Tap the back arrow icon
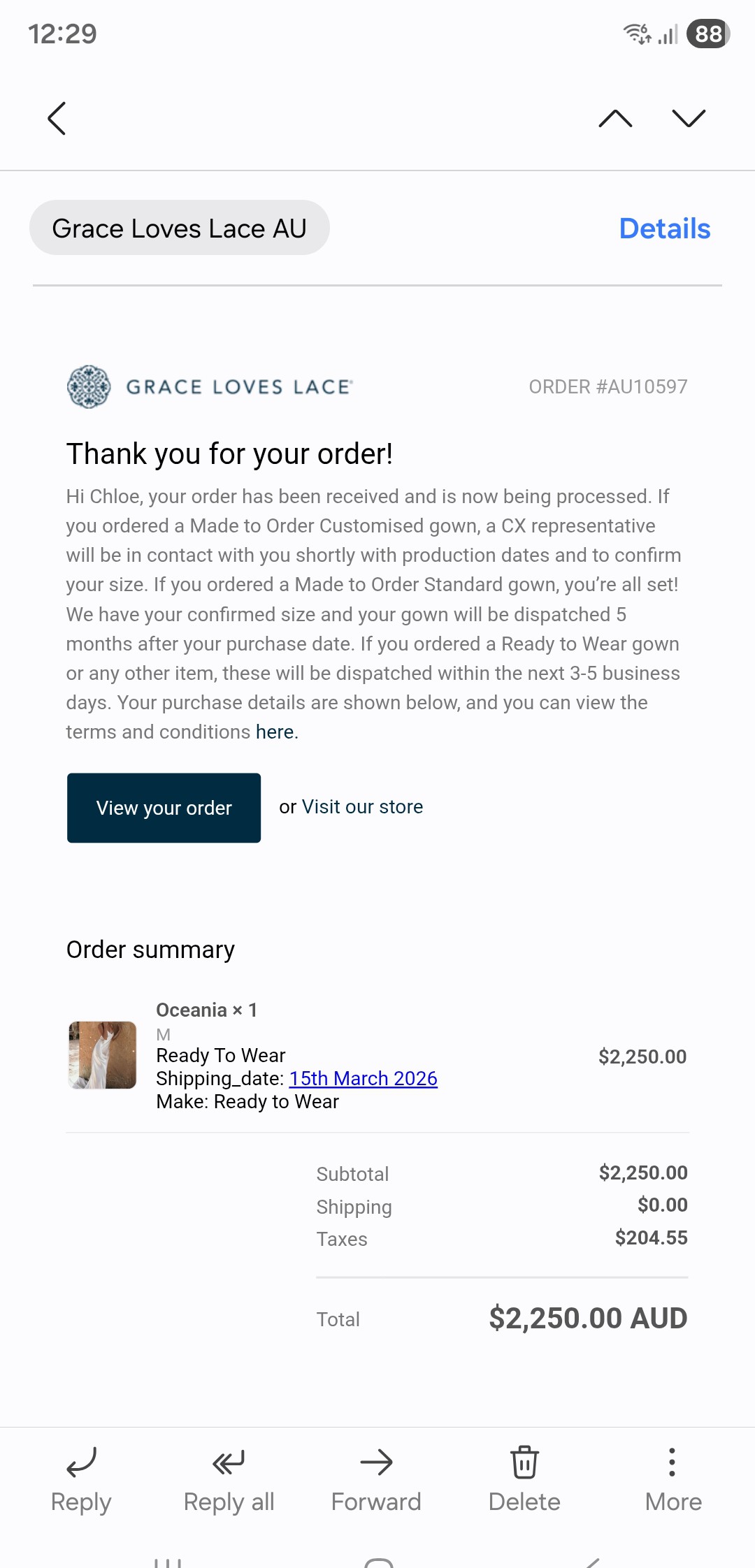This screenshot has height=1568, width=755. (x=57, y=118)
